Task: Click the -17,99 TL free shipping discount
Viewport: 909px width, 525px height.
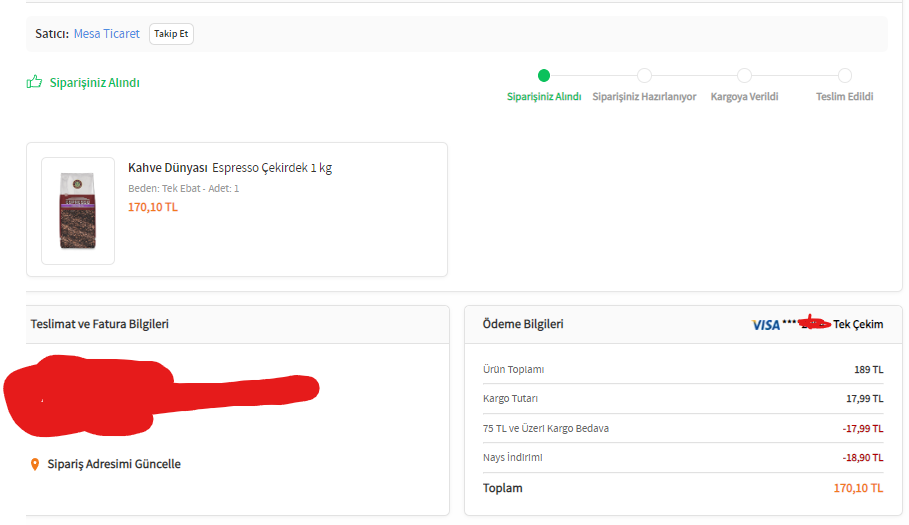Action: click(x=863, y=428)
